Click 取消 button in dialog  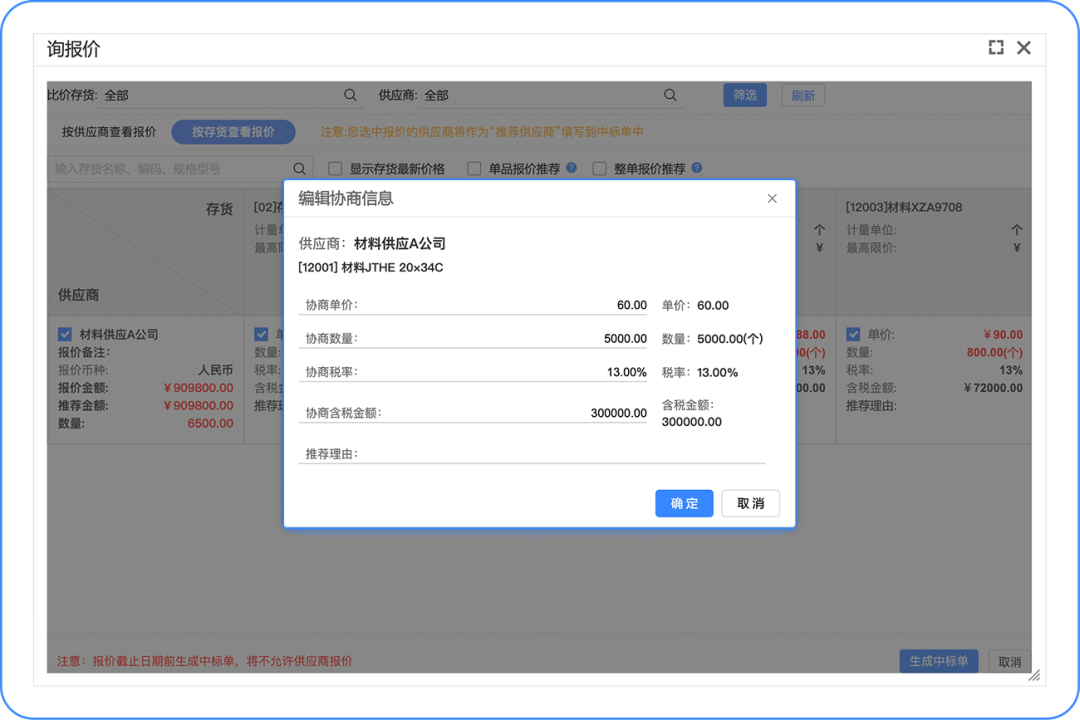750,503
